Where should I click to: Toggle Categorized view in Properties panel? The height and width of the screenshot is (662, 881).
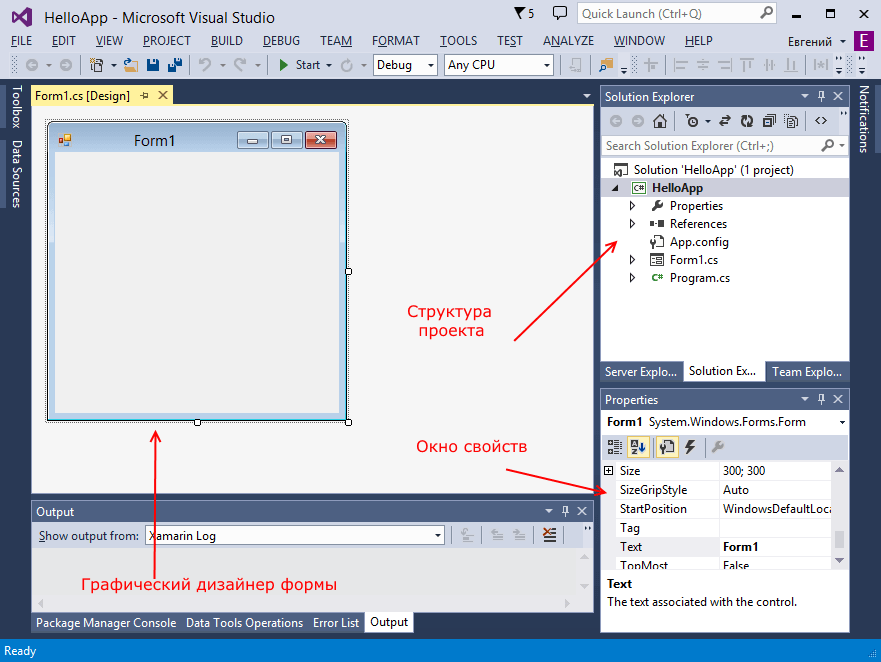click(615, 447)
